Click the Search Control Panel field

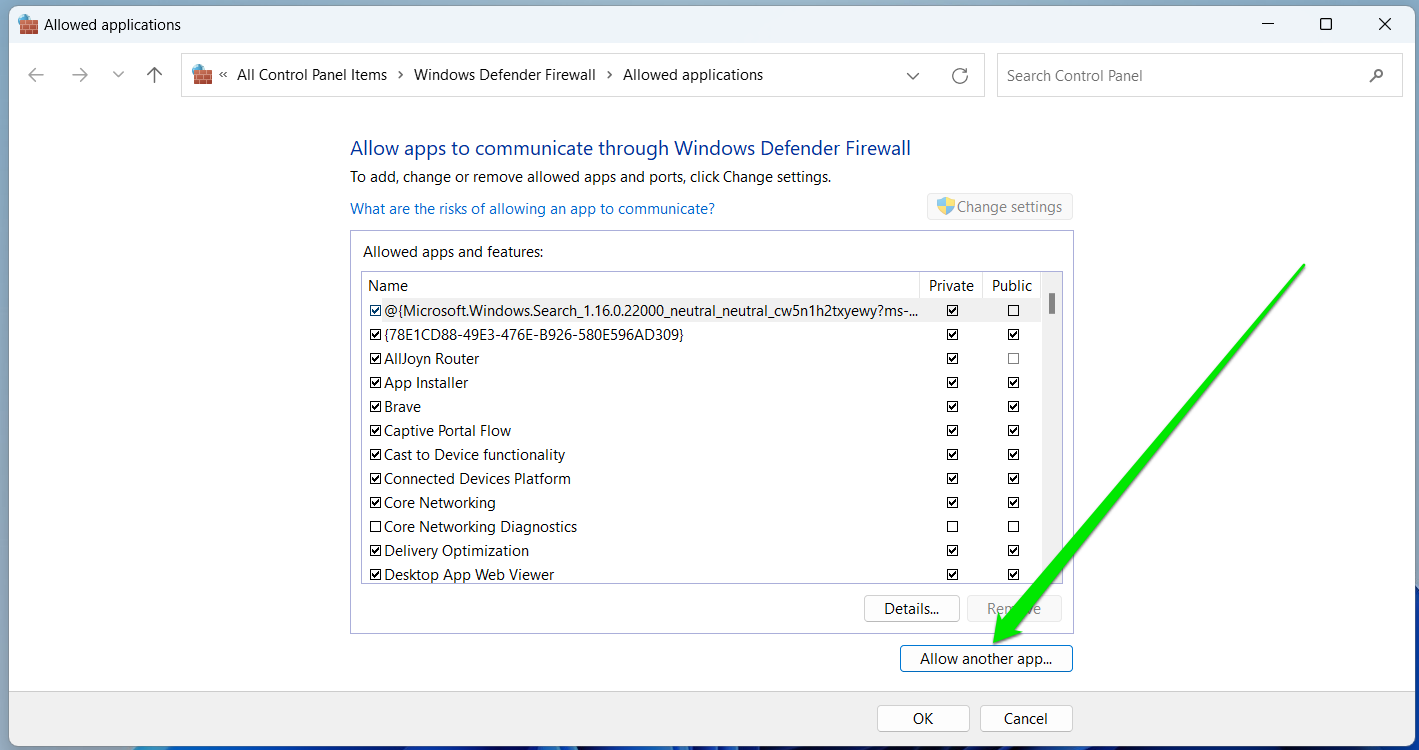[1180, 76]
